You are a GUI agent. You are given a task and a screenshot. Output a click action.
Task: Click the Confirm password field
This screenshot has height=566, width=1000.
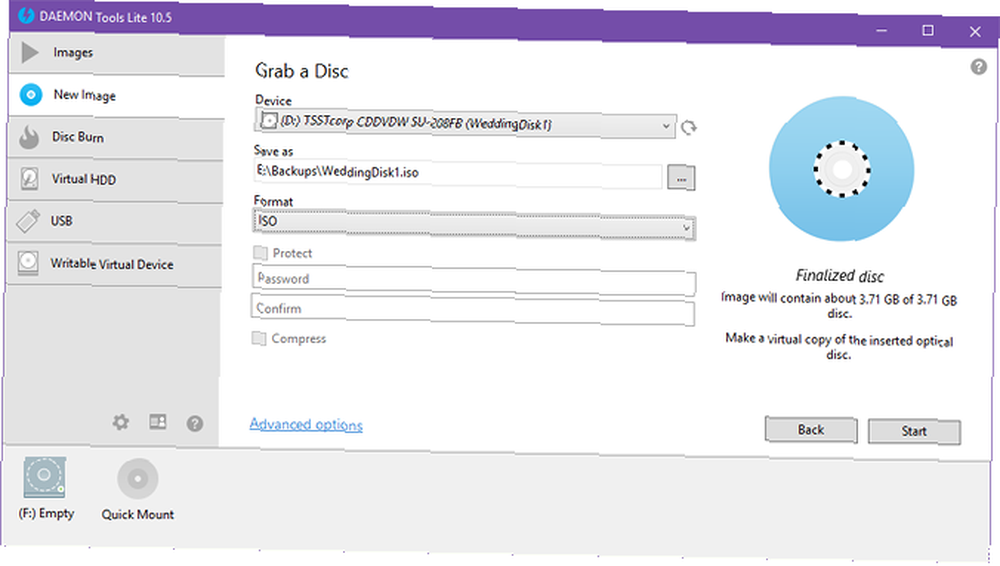coord(473,309)
